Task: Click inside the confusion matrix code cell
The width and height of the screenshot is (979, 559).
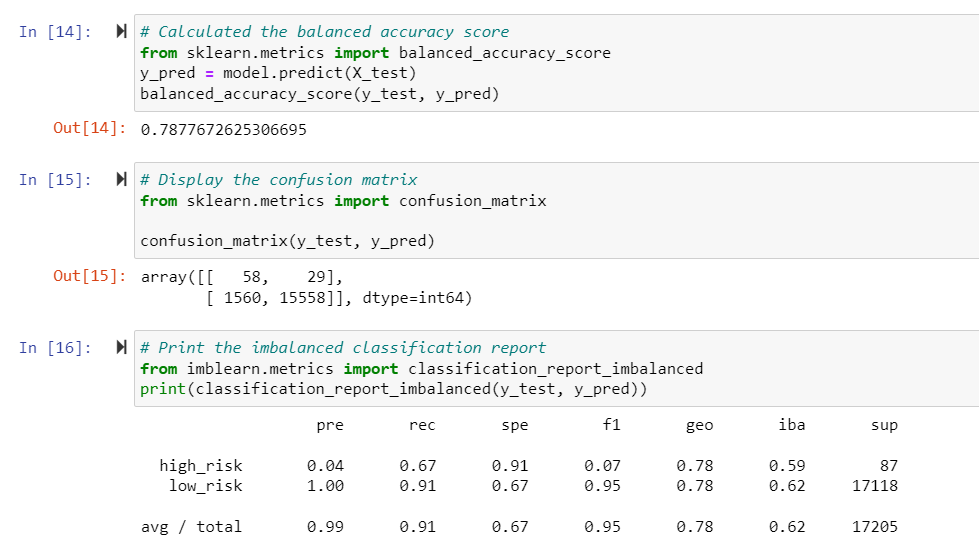Action: click(556, 210)
